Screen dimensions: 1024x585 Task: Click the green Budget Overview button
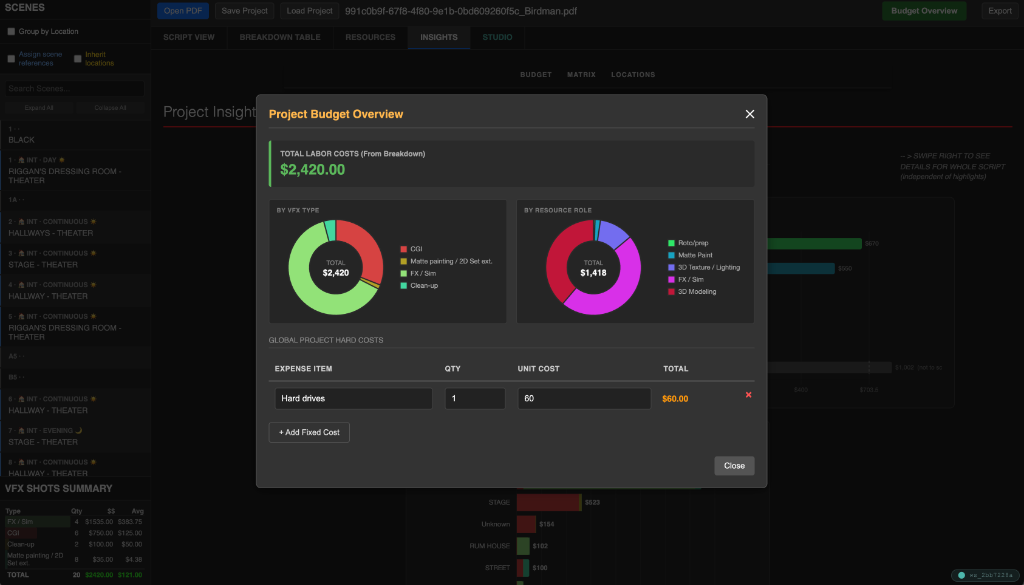pos(924,9)
